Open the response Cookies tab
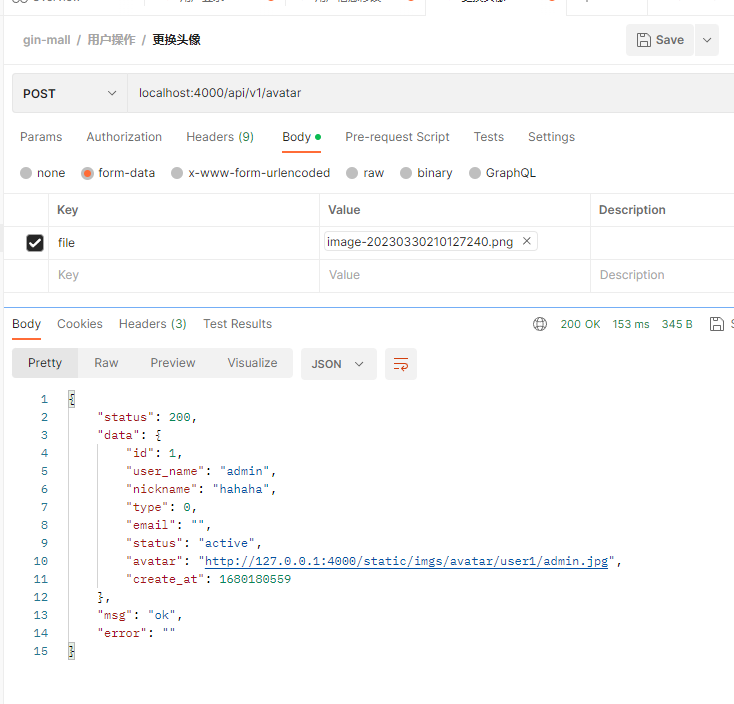Image resolution: width=734 pixels, height=704 pixels. tap(80, 324)
